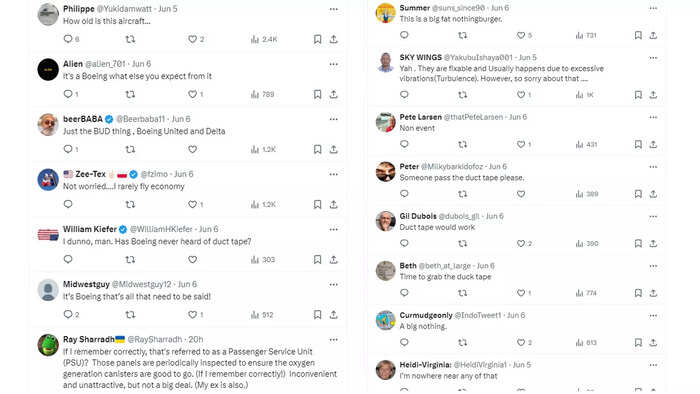
Task: Like Philippe's tweet about the aircraft's age
Action: coord(192,39)
